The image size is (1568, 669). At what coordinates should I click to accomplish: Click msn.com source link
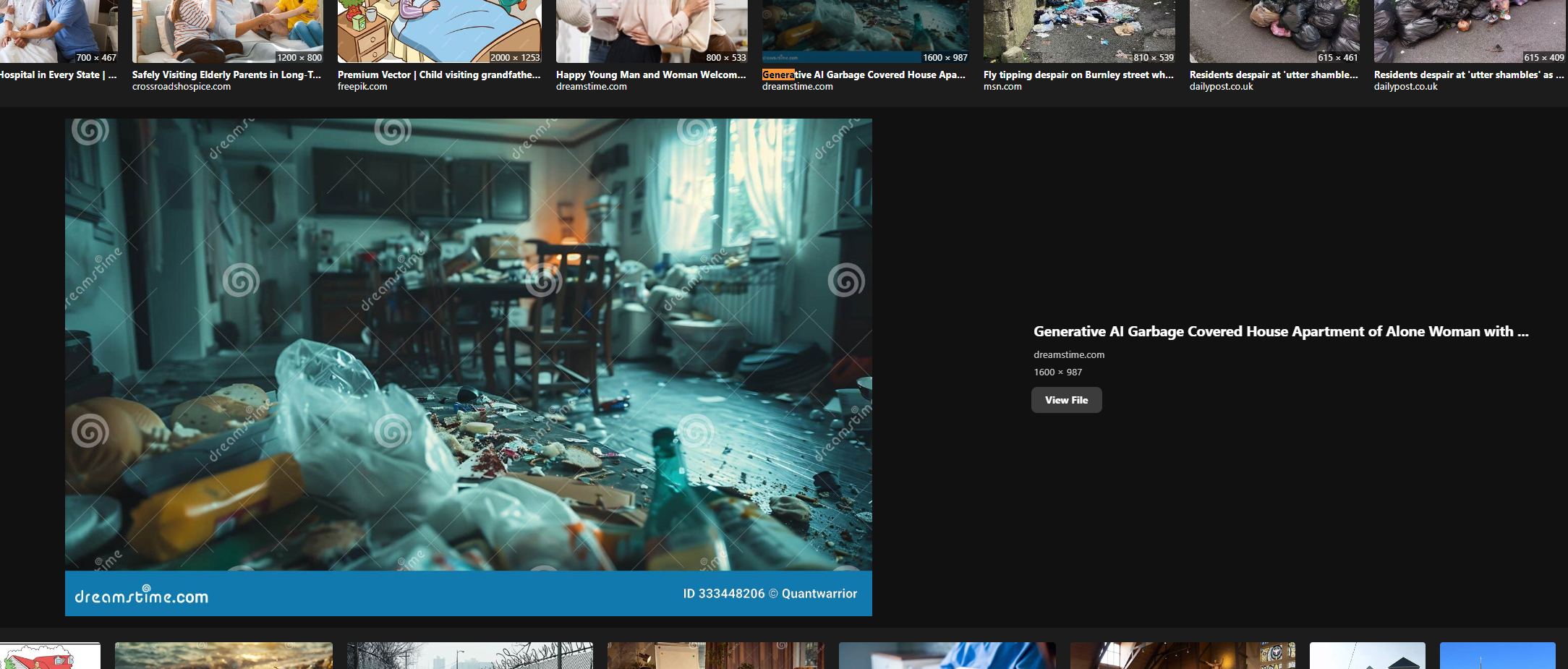(x=1002, y=87)
